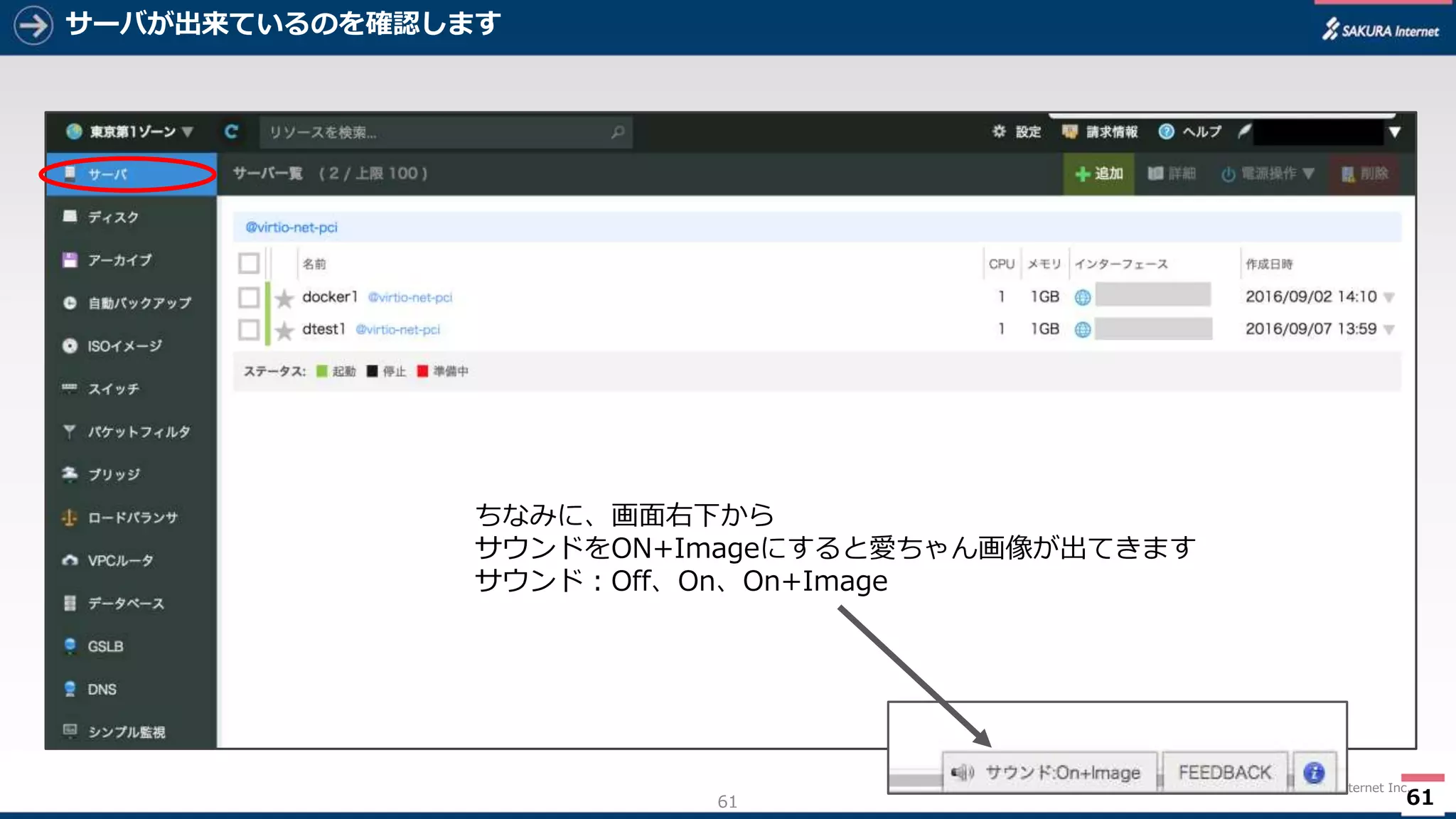The image size is (1456, 819).
Task: Click the 自動バックアップ clock icon
Action: tap(70, 303)
